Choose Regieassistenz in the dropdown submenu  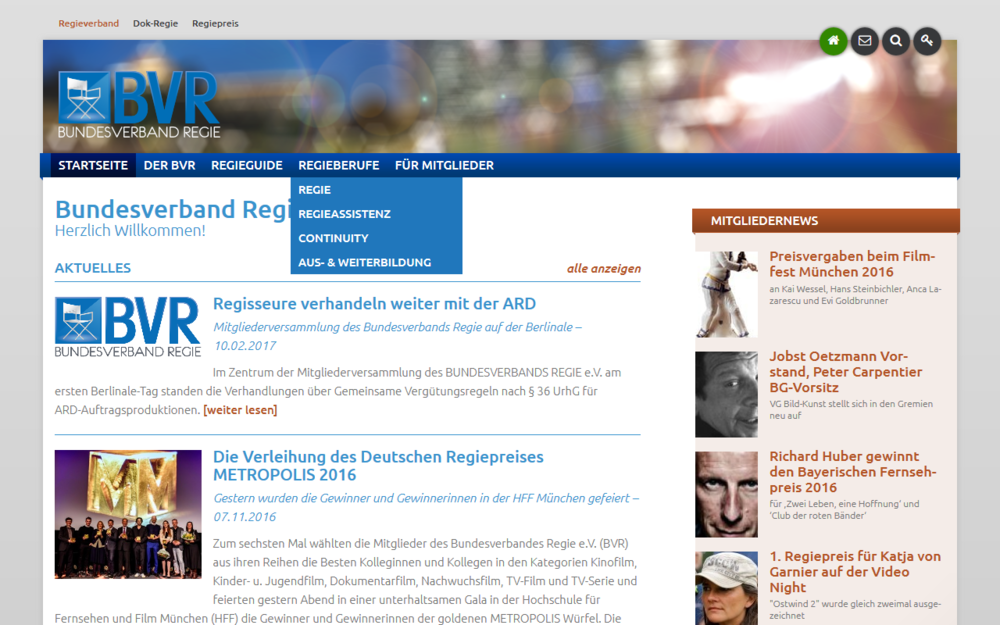[x=376, y=214]
